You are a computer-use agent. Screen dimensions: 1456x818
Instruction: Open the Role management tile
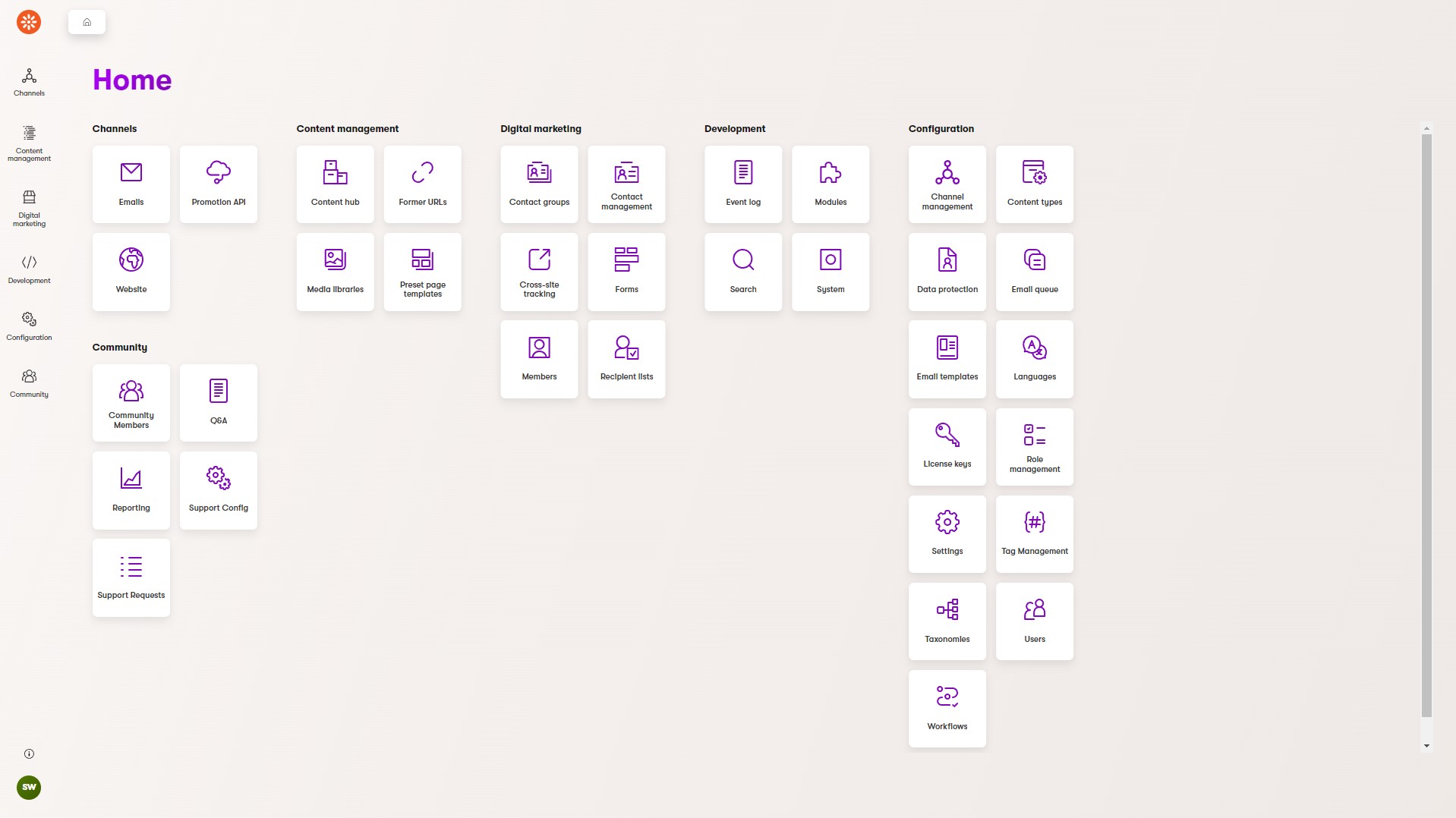pyautogui.click(x=1035, y=447)
